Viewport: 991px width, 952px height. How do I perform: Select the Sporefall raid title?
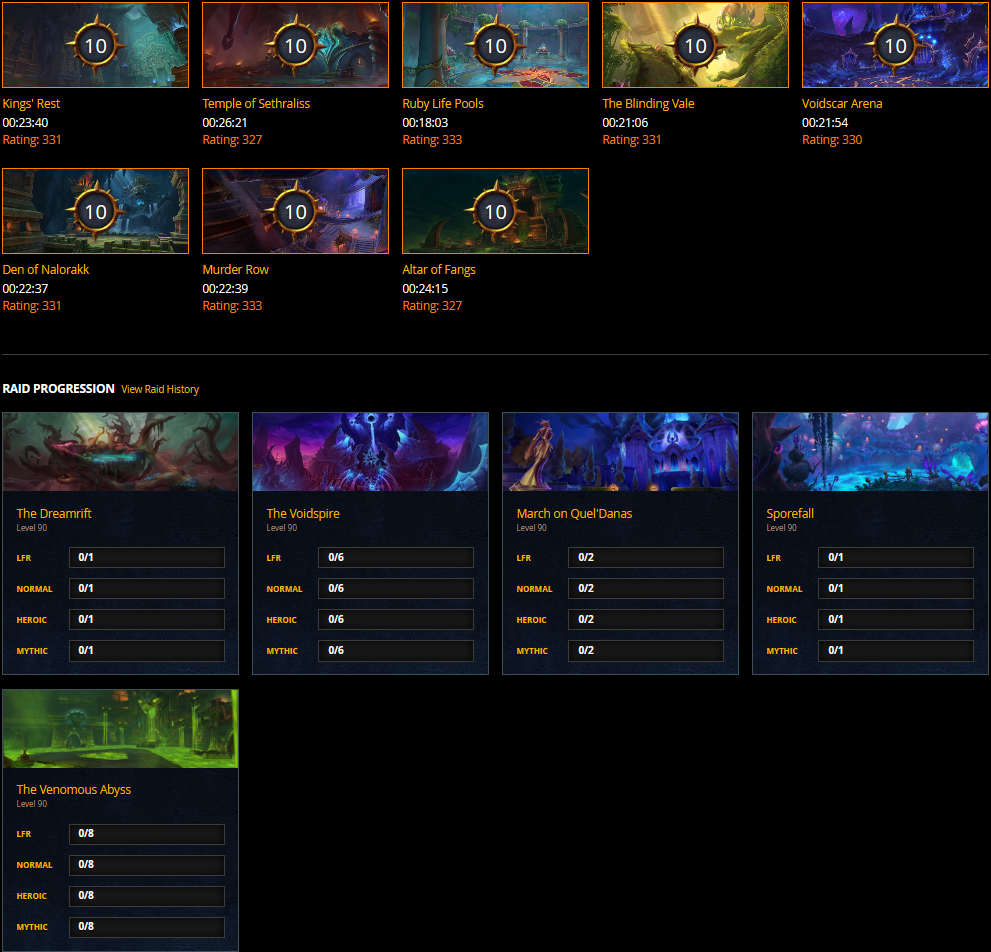point(790,513)
